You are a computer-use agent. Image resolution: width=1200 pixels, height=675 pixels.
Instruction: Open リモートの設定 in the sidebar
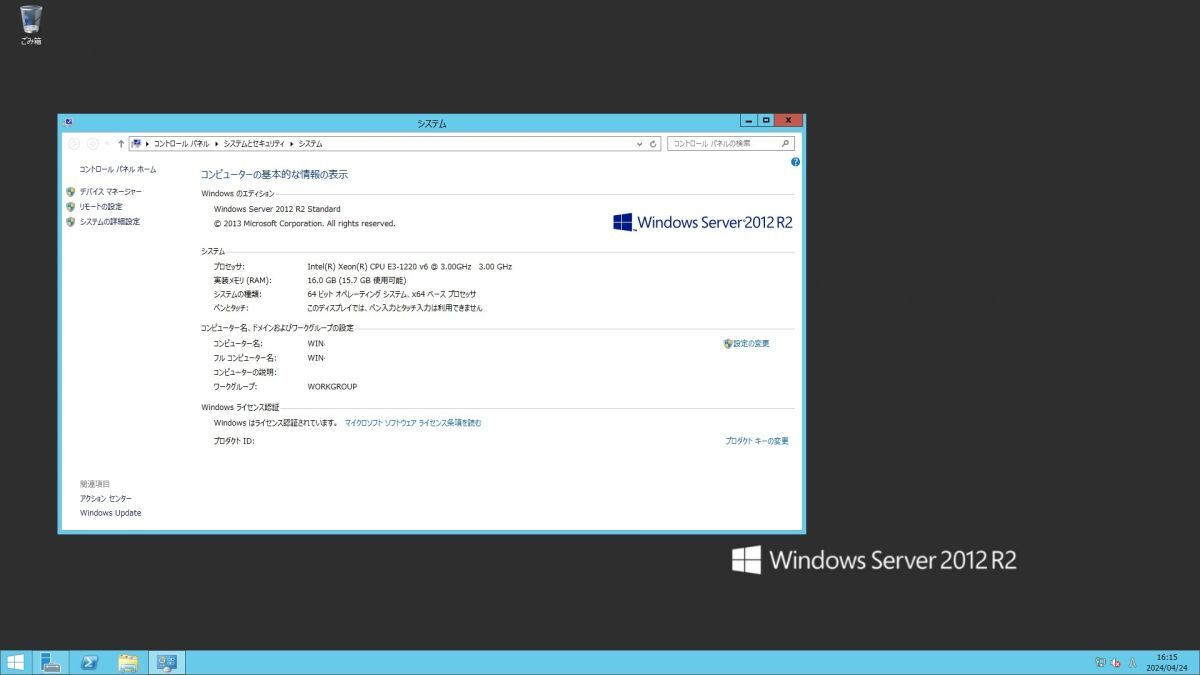(101, 206)
